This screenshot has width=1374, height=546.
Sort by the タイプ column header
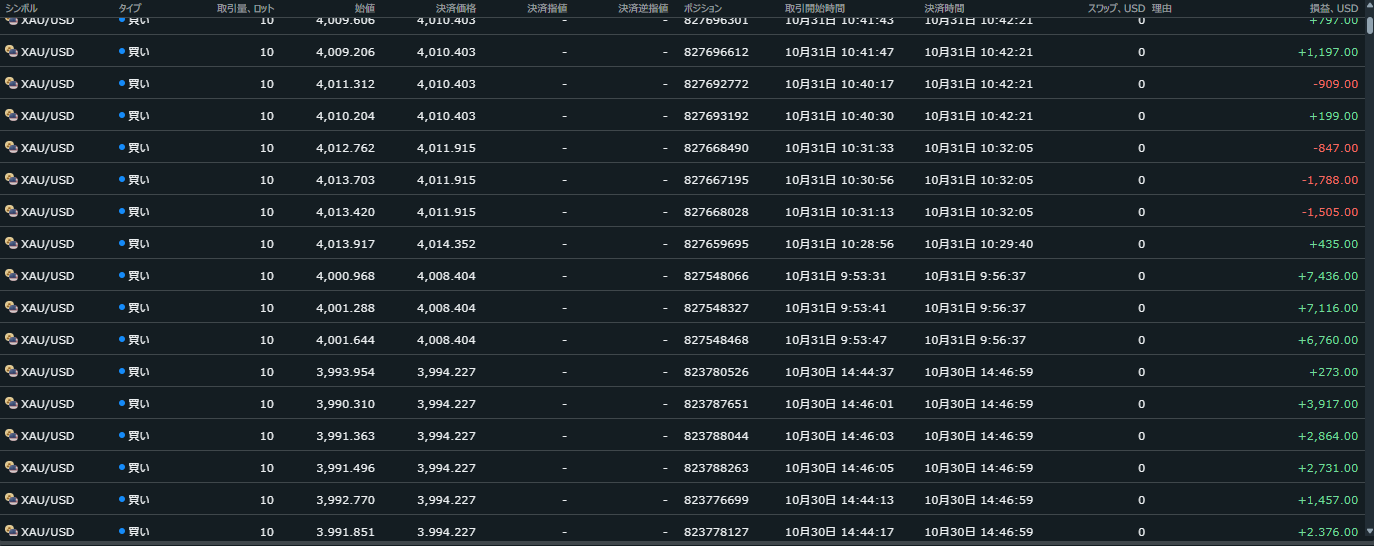point(130,8)
